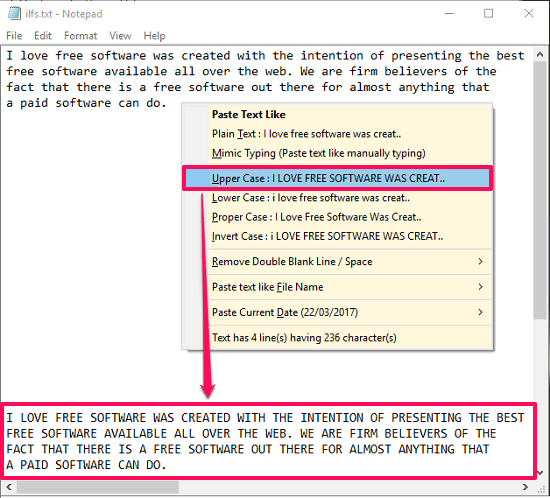Viewport: 550px width, 498px height.
Task: Click vertical scrollbar up arrow
Action: coord(540,55)
